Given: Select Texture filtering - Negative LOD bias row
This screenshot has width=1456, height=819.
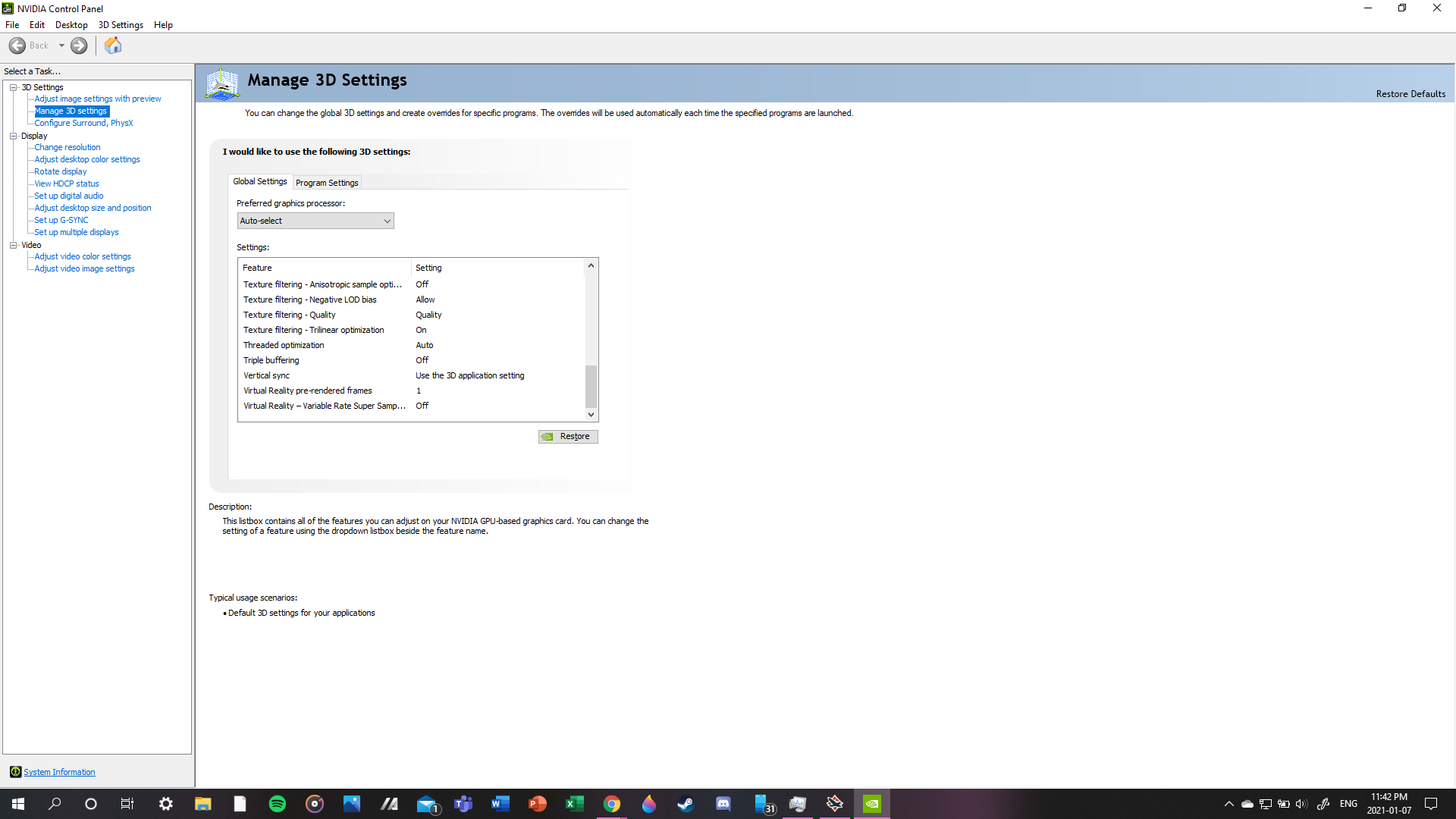Looking at the screenshot, I should pos(412,300).
